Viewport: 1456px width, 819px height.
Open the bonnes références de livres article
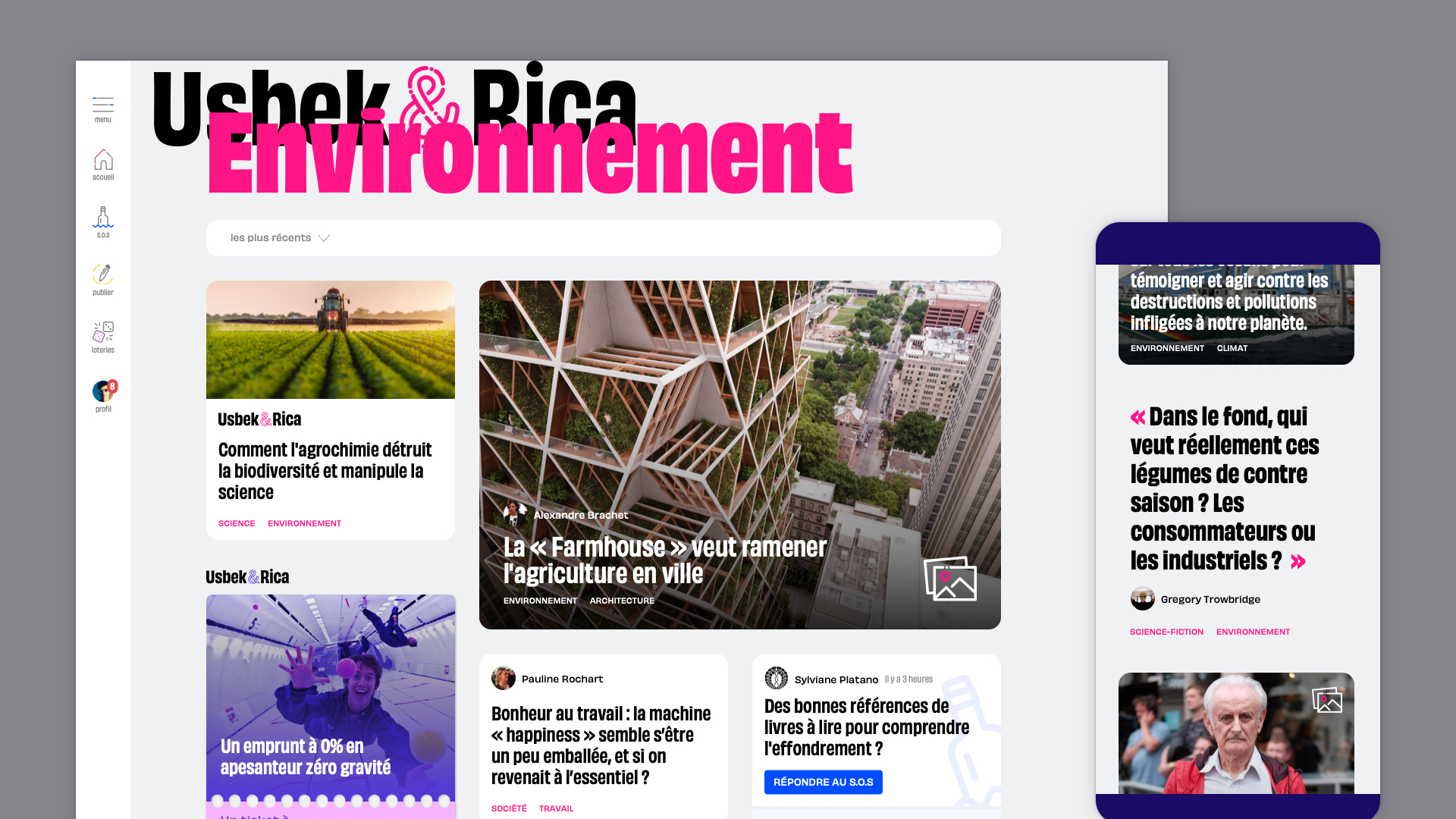pos(867,727)
